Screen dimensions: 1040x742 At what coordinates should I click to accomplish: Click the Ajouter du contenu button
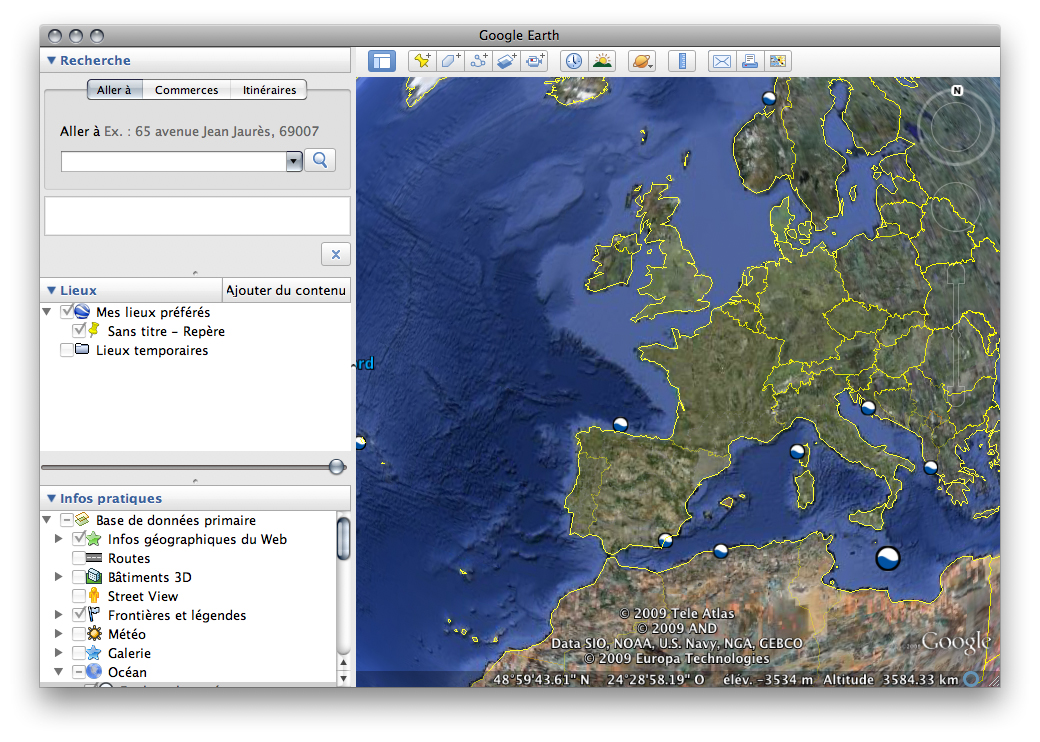tap(286, 291)
